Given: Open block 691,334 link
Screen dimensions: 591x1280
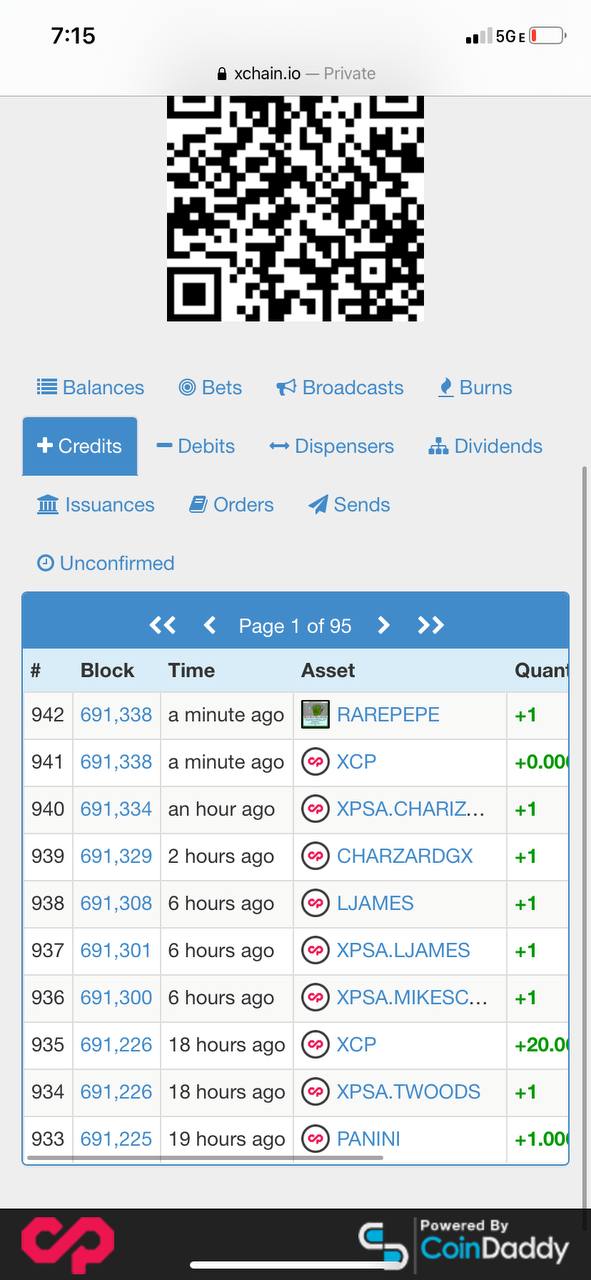Looking at the screenshot, I should pos(116,809).
